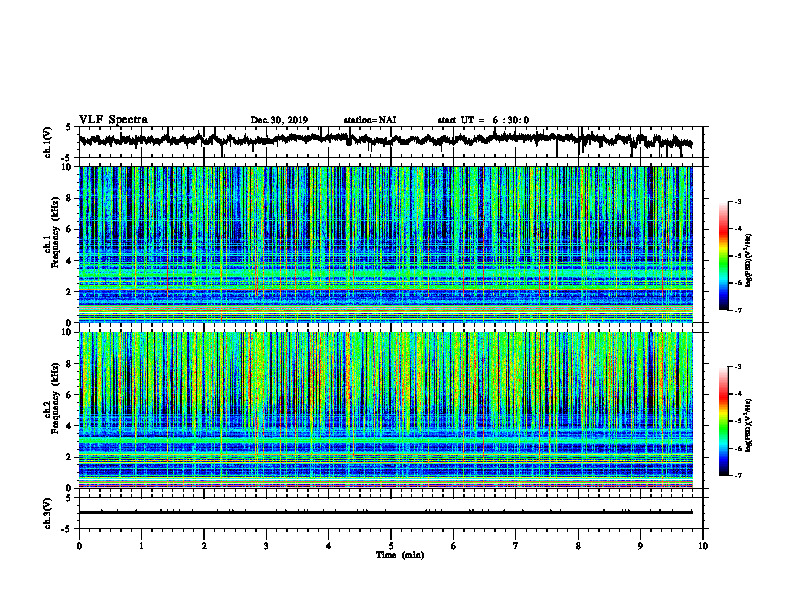Click time axis tick label '6'
Screen dimensions: 792x612
click(x=454, y=546)
